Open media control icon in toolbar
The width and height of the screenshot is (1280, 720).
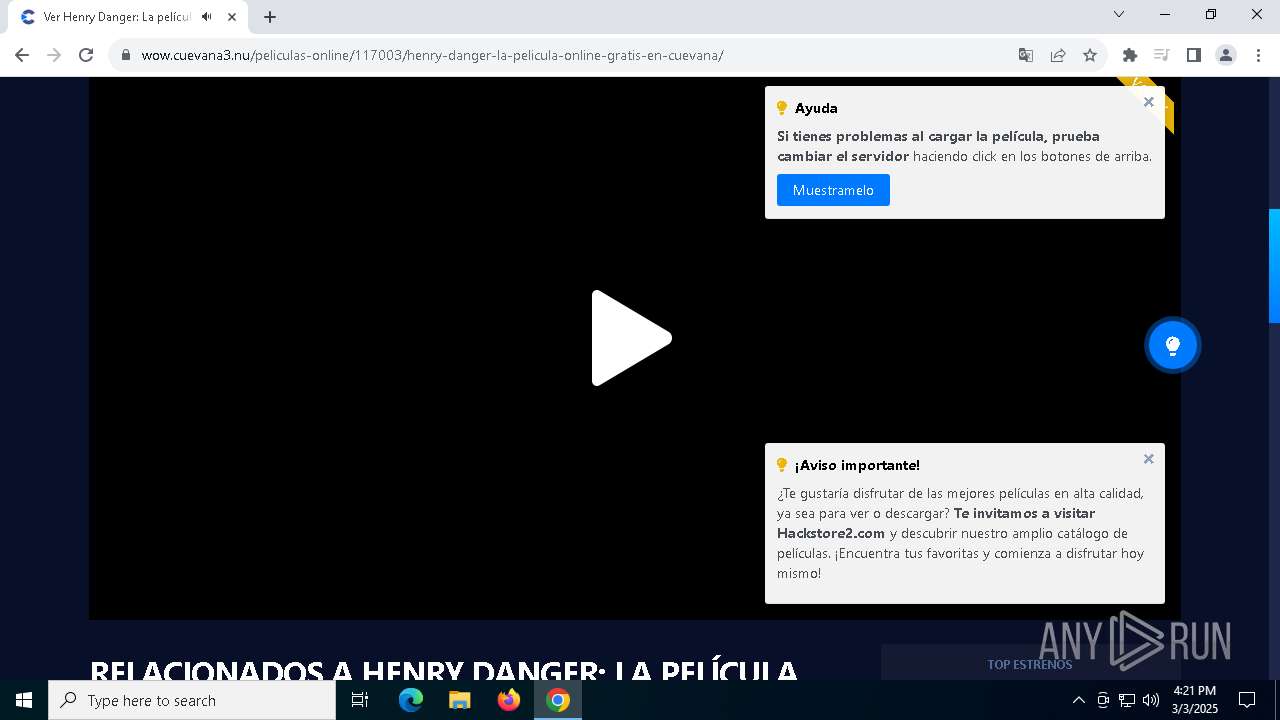[1162, 55]
